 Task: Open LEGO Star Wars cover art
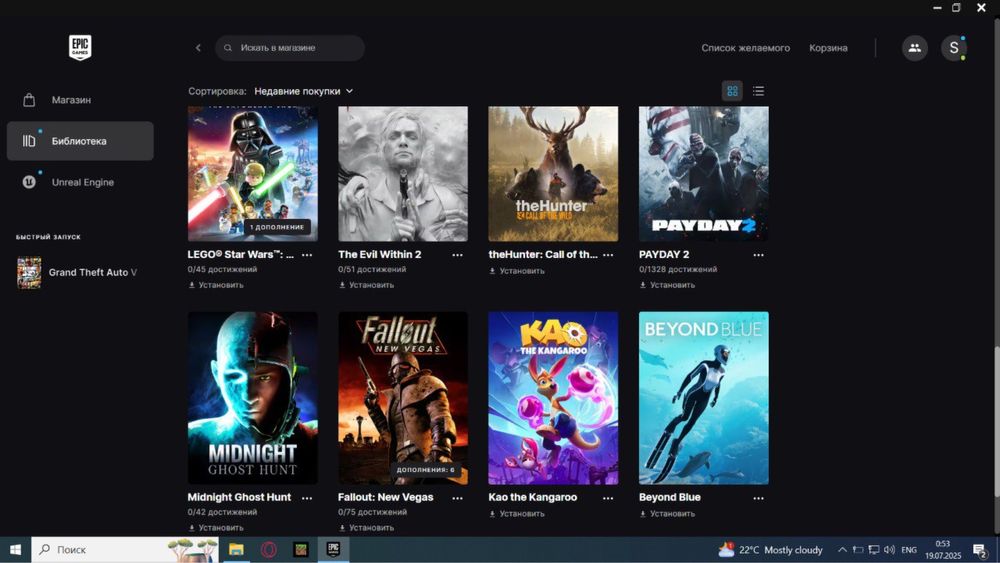point(253,173)
